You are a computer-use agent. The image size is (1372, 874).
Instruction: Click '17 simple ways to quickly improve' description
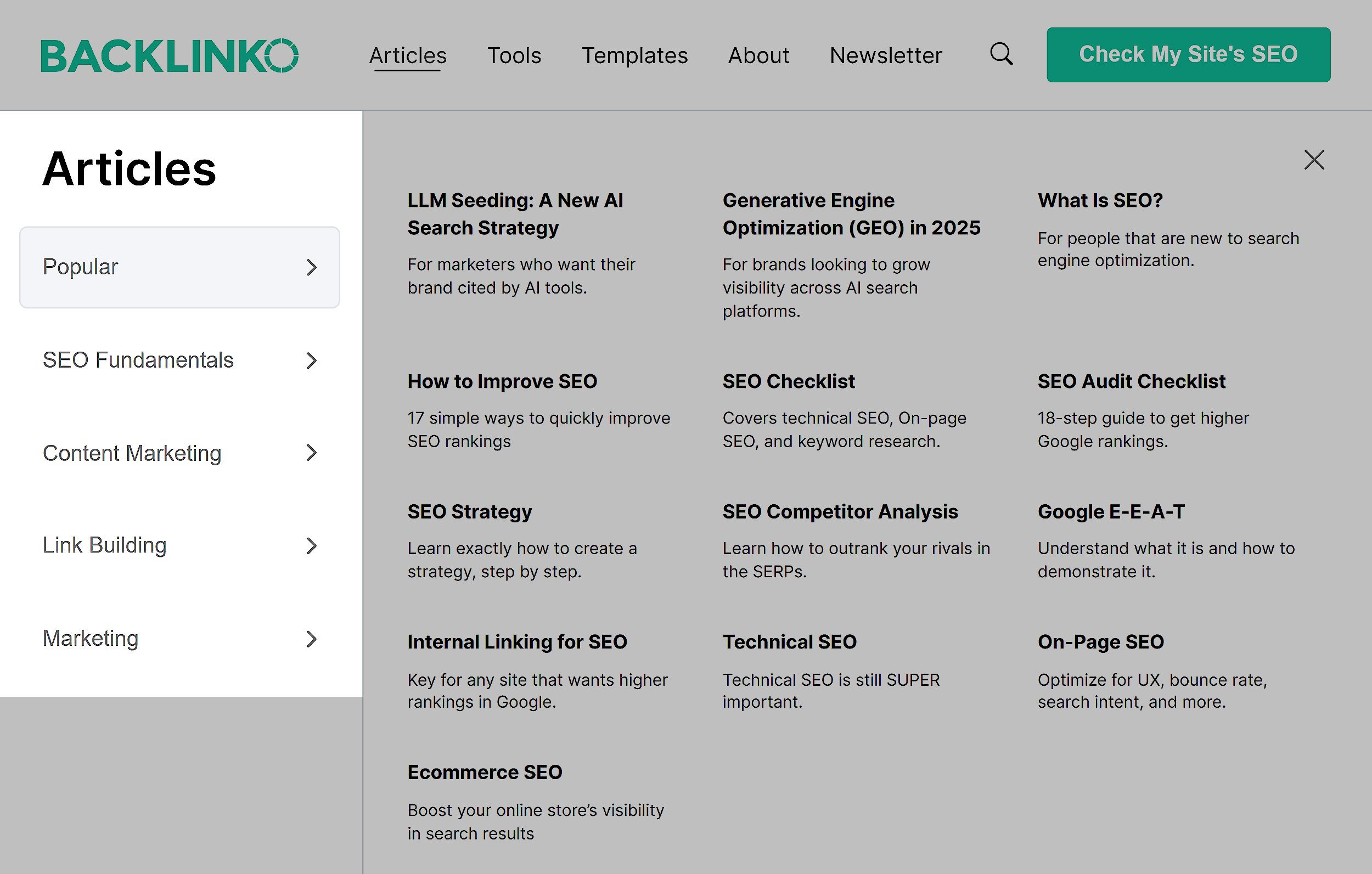538,429
